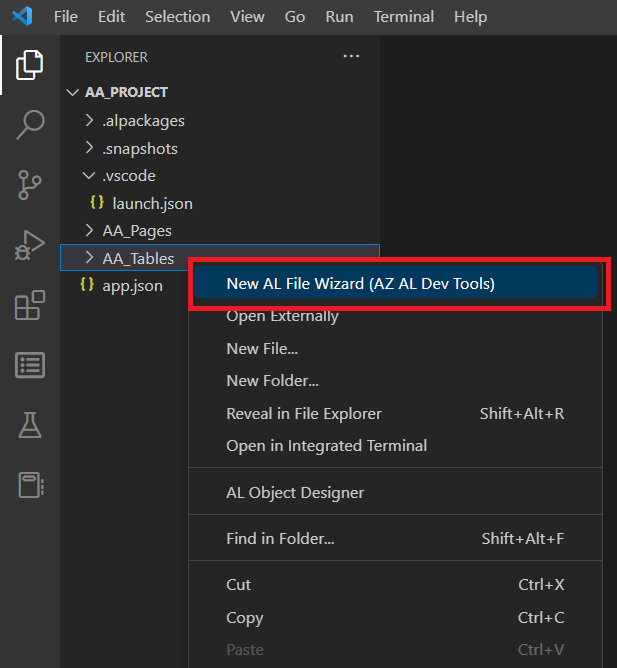
Task: Choose Reveal in File Explorer
Action: click(395, 413)
